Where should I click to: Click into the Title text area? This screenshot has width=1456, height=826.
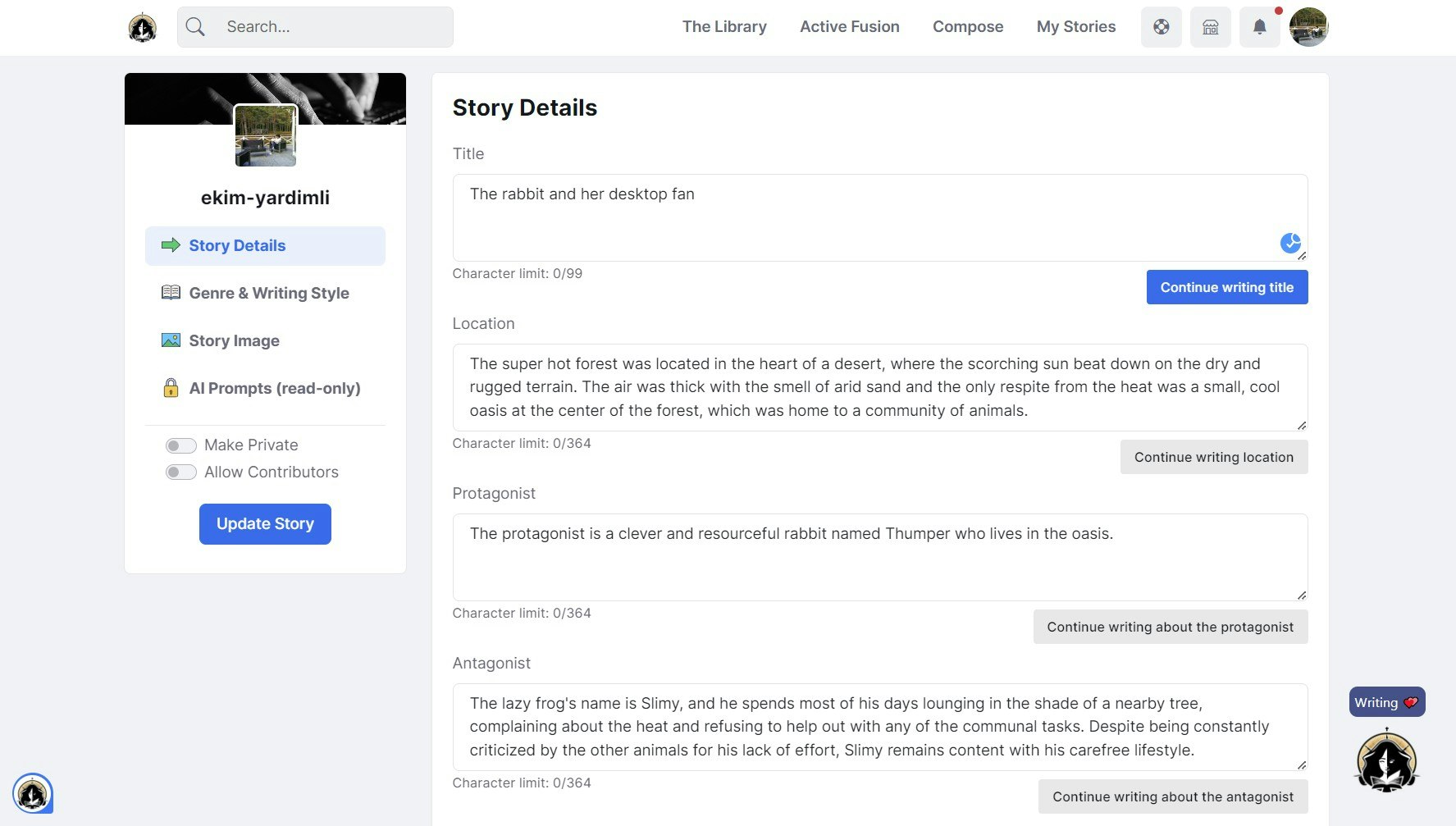tap(880, 218)
